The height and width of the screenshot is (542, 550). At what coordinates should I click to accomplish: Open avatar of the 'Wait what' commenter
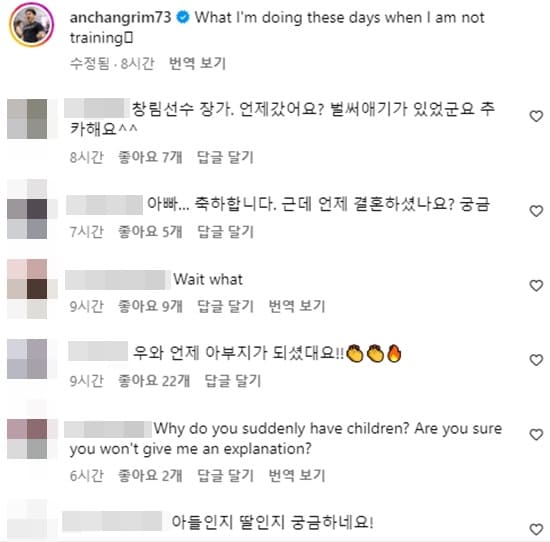[x=27, y=289]
